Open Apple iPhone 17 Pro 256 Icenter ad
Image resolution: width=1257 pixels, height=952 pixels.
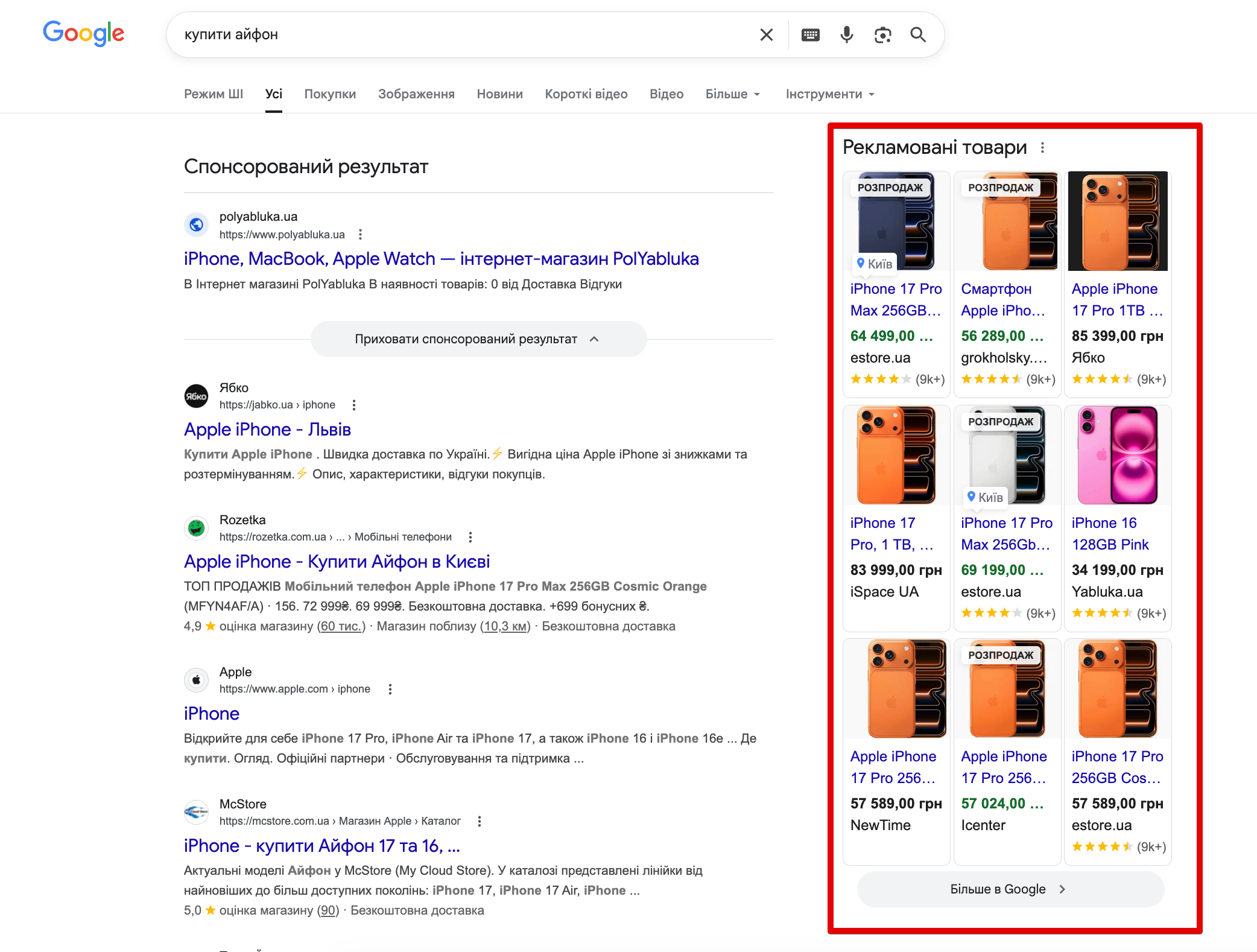click(x=1004, y=767)
